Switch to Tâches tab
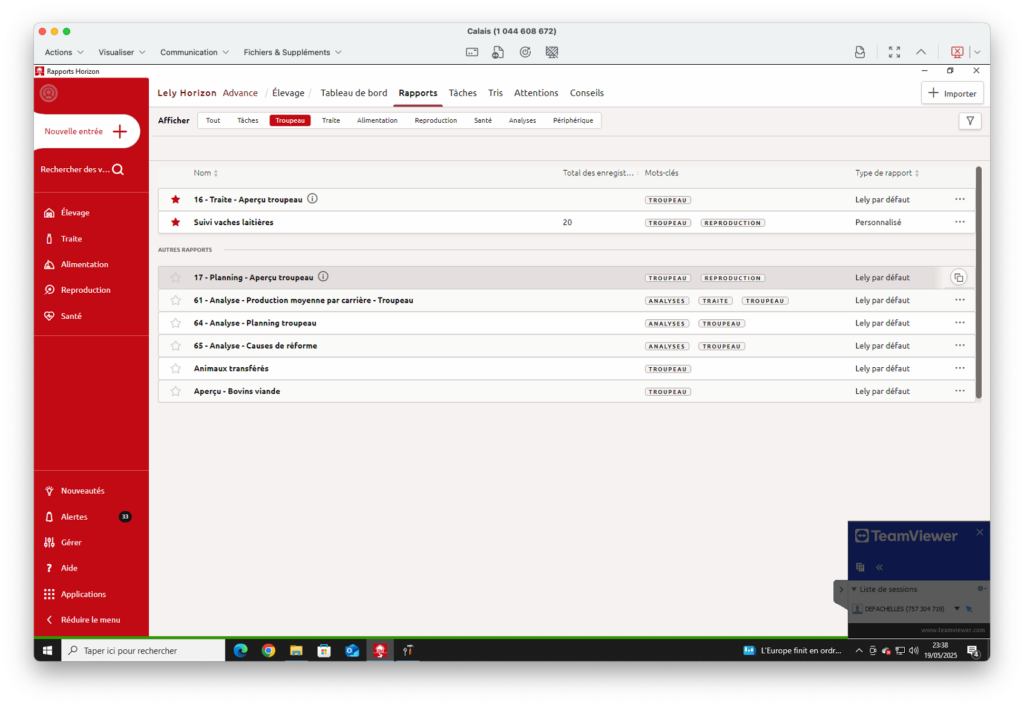 tap(462, 93)
